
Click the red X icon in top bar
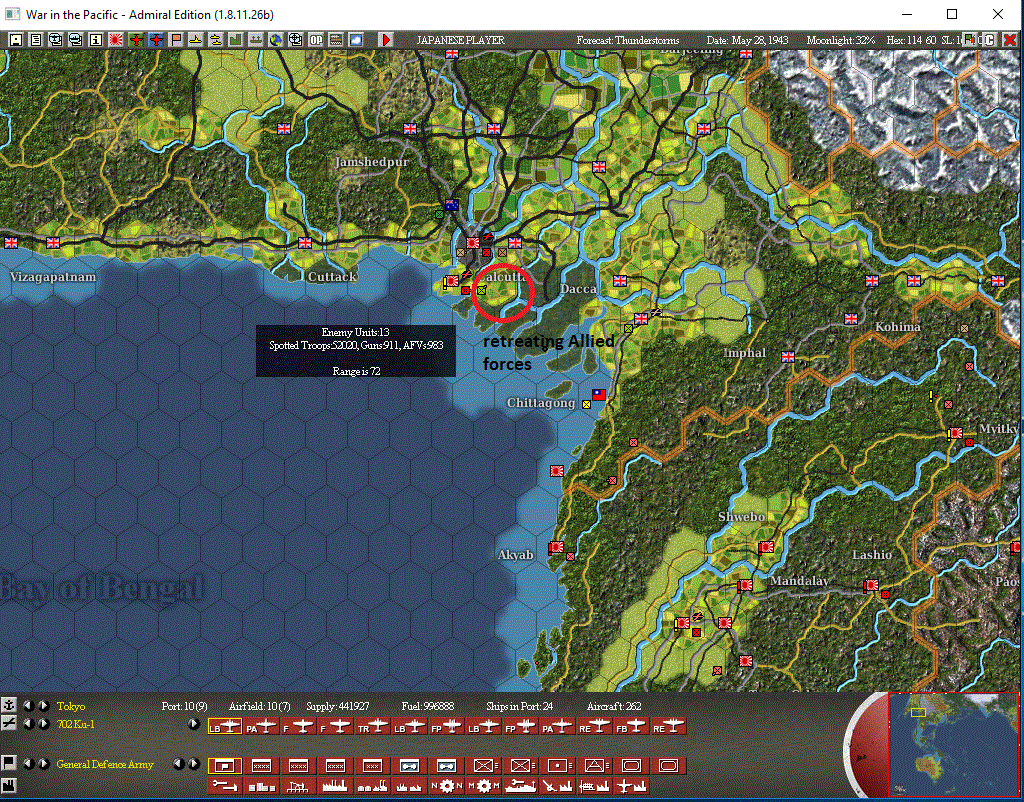coord(1008,40)
